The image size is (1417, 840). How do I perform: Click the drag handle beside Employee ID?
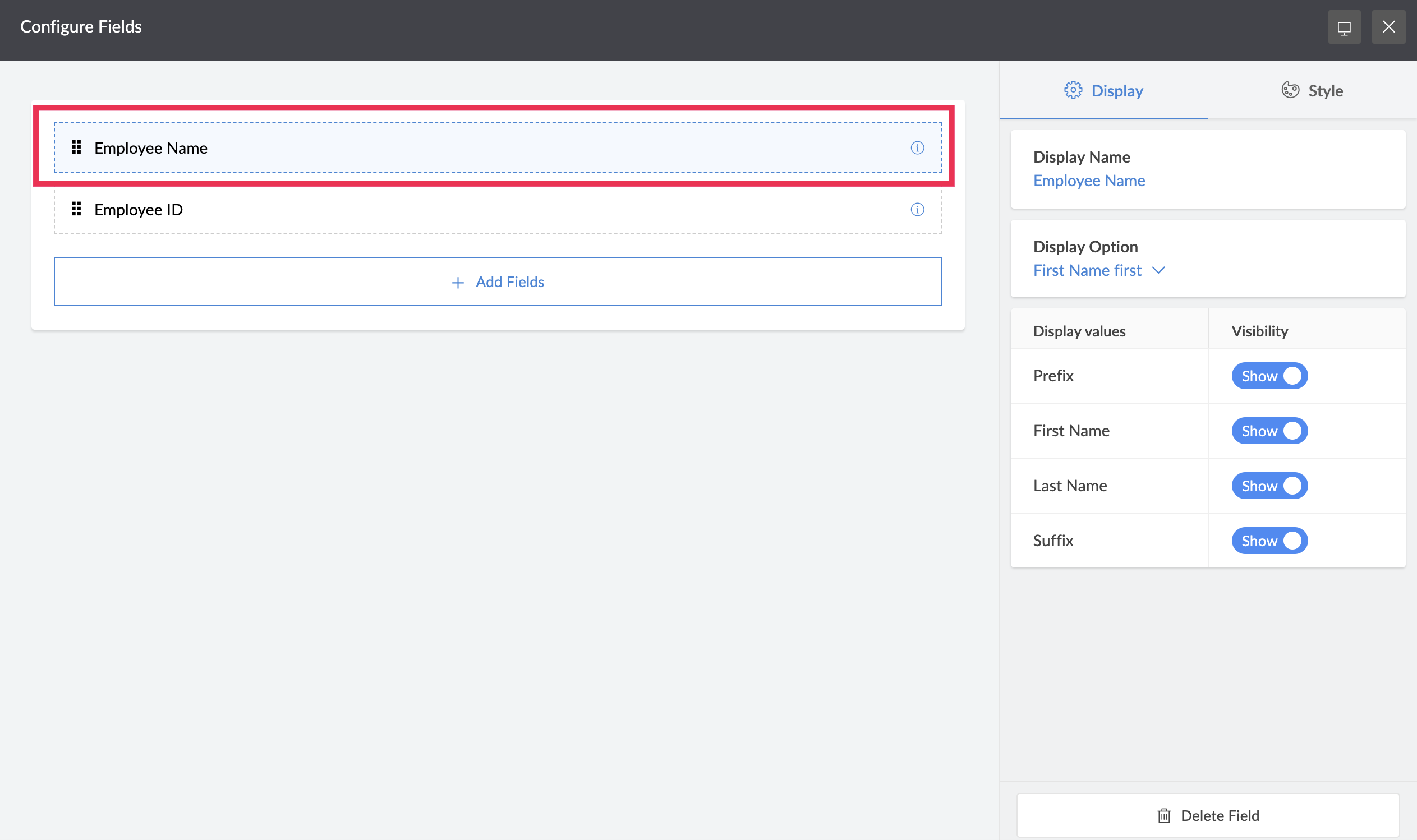pyautogui.click(x=76, y=209)
